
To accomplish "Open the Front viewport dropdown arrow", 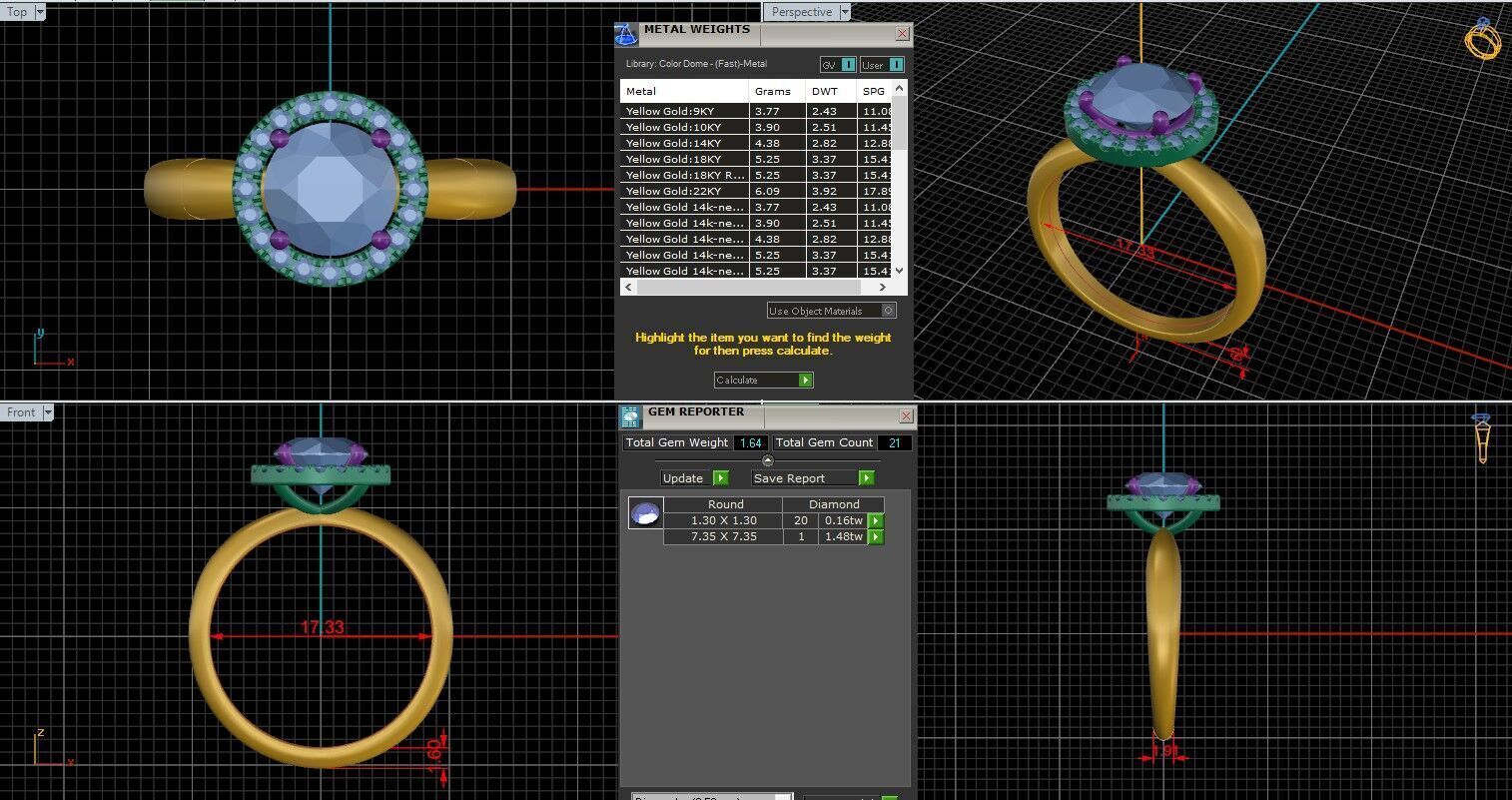I will 47,411.
